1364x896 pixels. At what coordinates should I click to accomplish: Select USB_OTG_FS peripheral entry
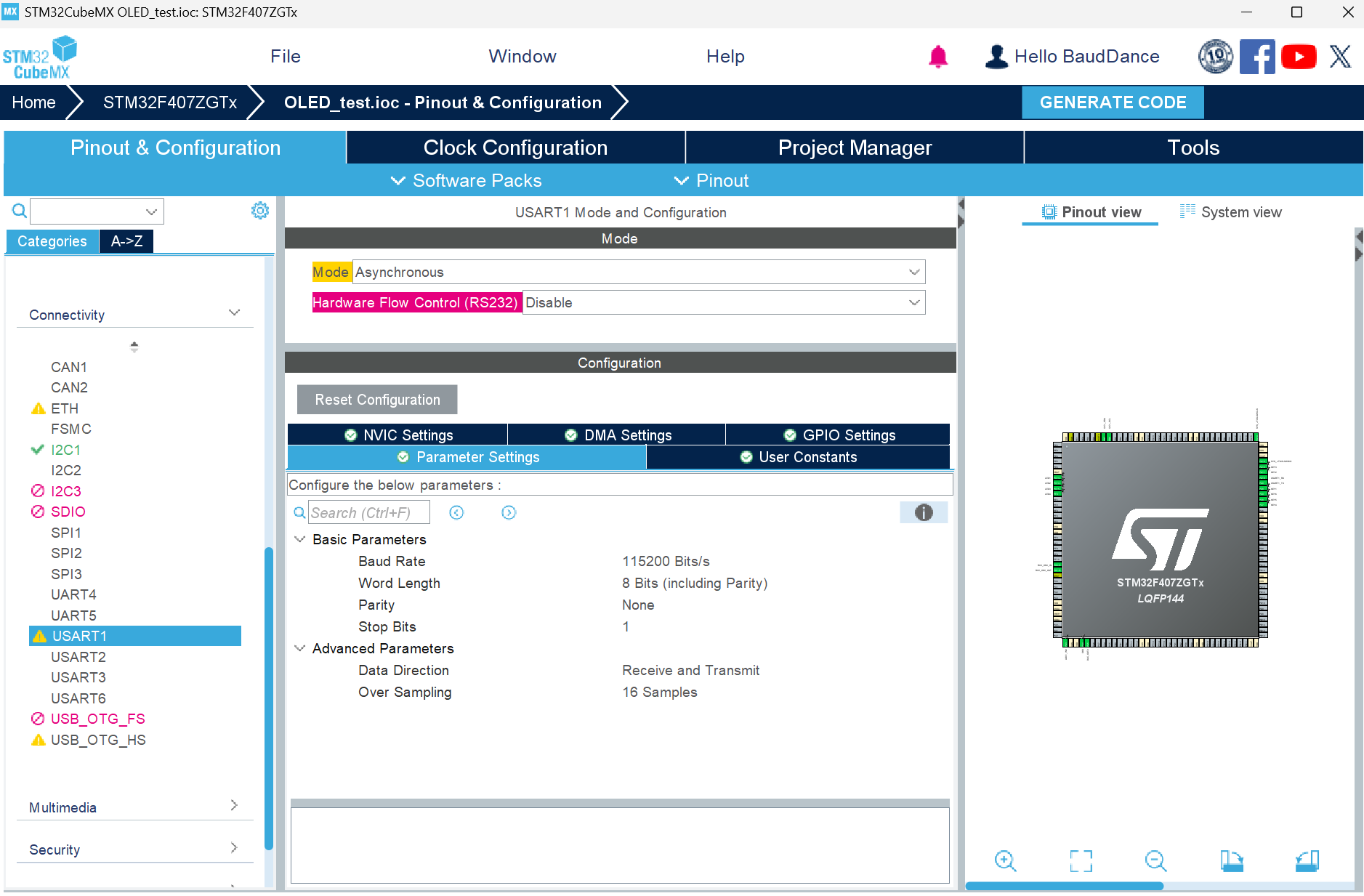[x=98, y=719]
